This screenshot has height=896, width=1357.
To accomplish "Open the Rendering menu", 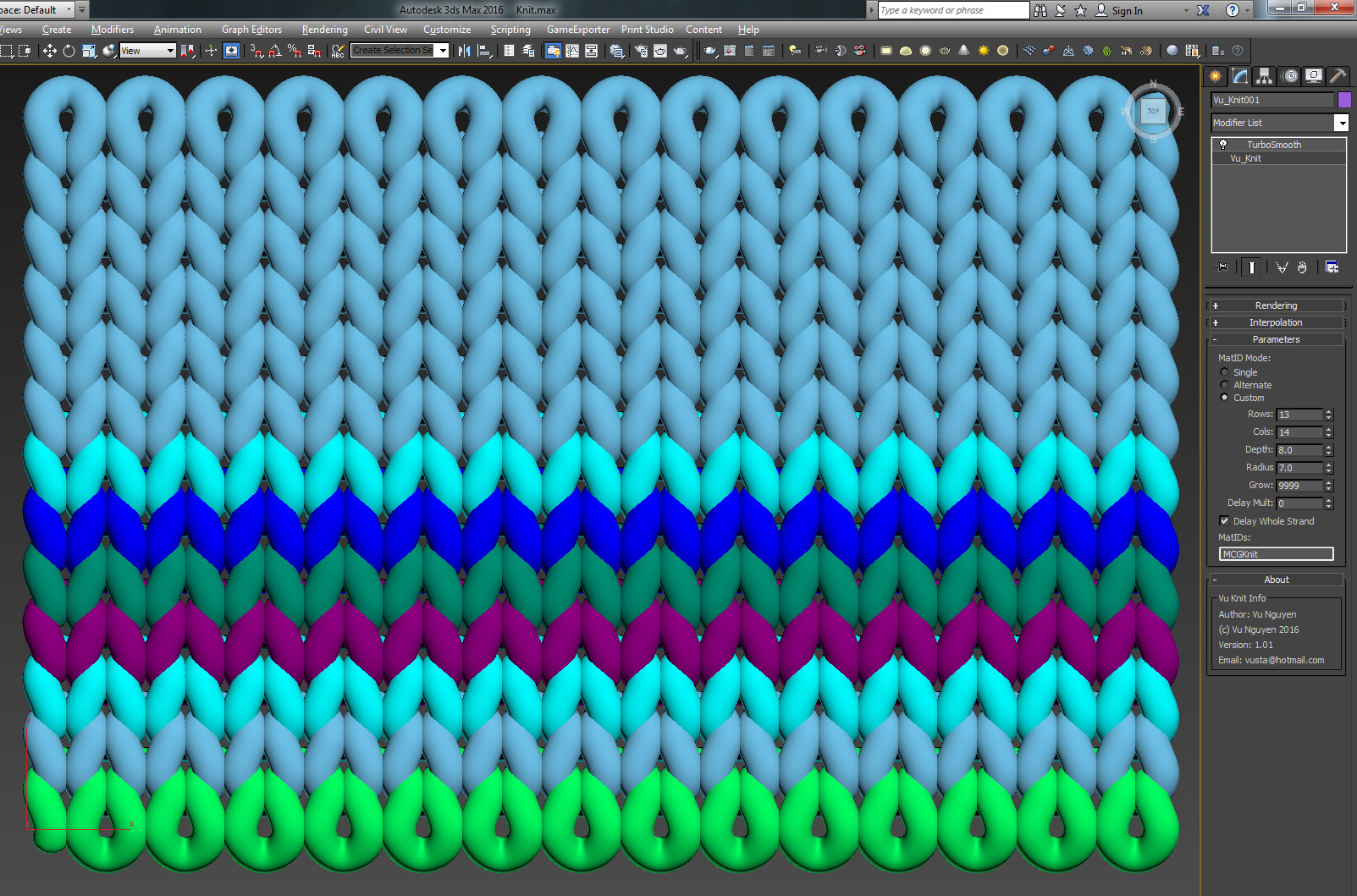I will tap(324, 30).
